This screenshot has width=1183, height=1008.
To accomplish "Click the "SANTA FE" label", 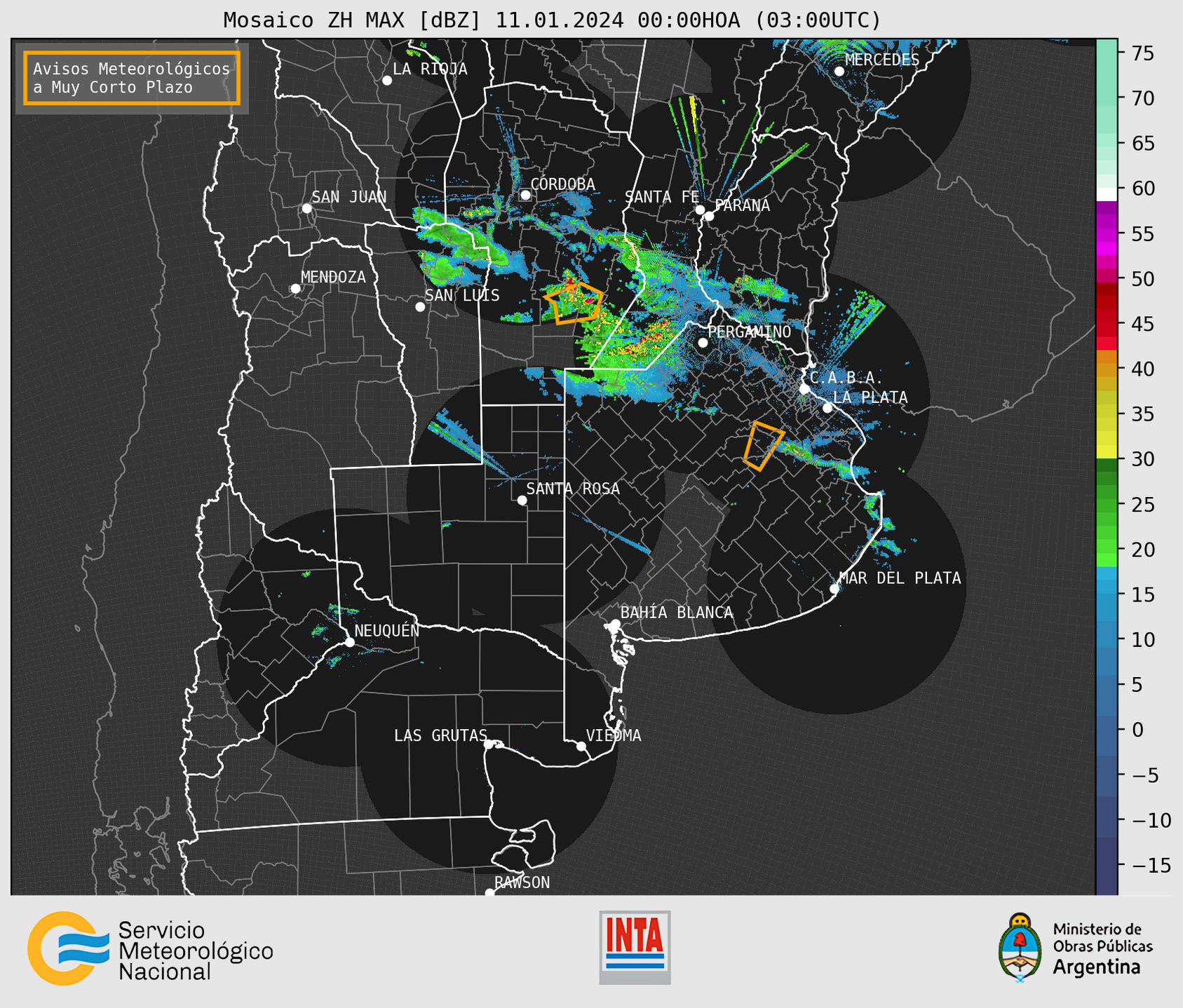I will click(662, 197).
